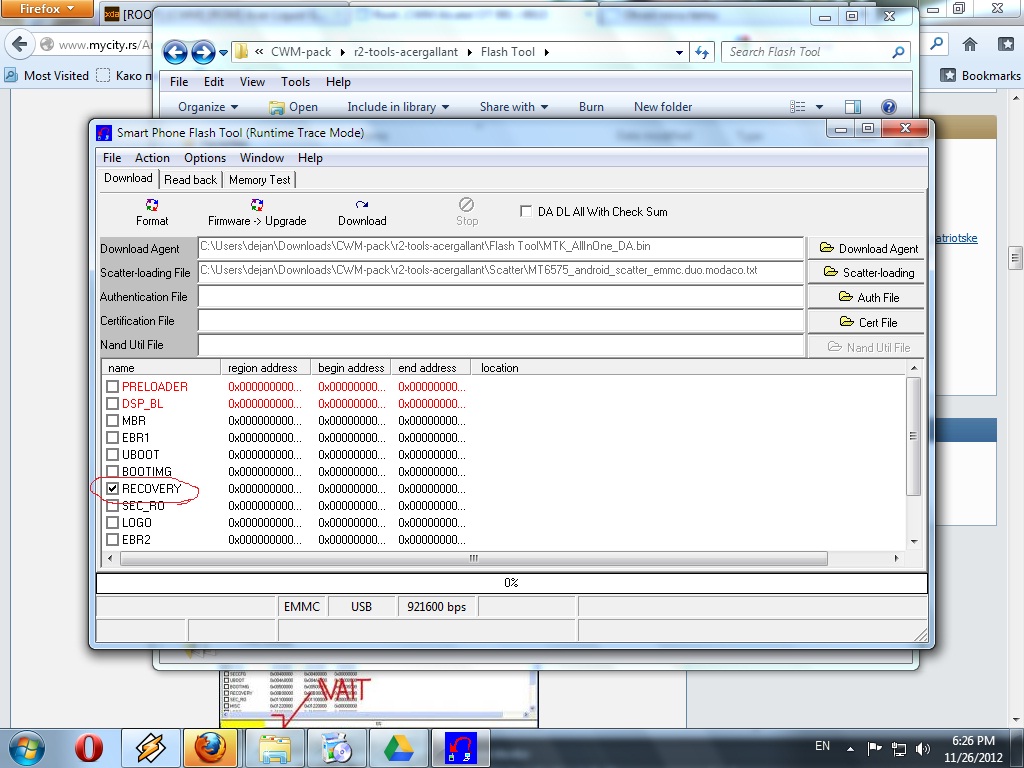Open the Options menu in Flash Tool
This screenshot has width=1024, height=768.
(205, 158)
